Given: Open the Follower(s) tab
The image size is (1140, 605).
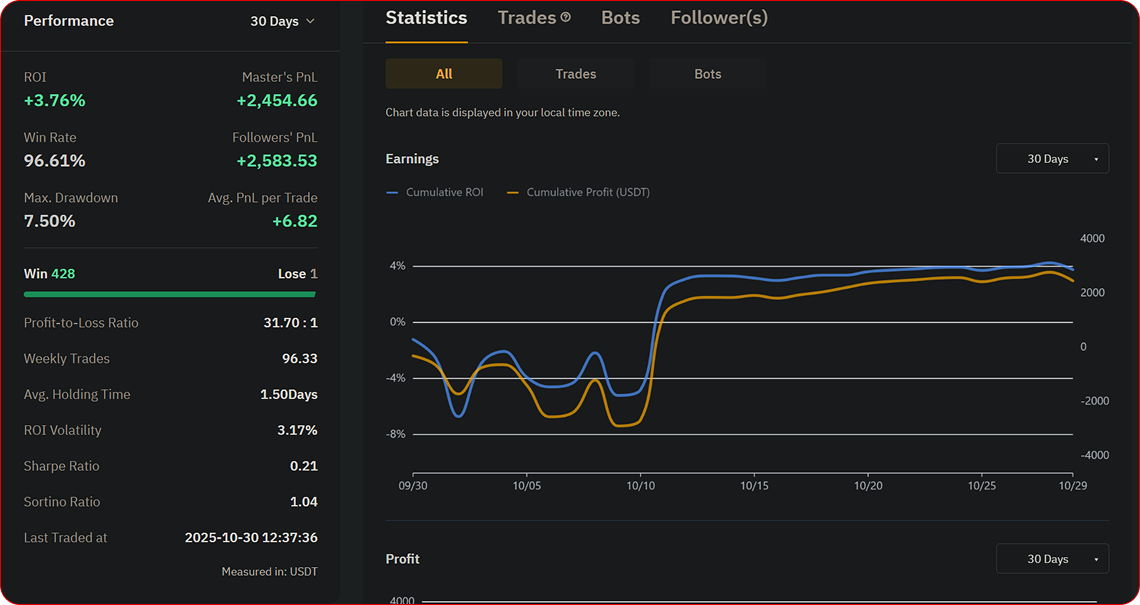Looking at the screenshot, I should click(719, 18).
